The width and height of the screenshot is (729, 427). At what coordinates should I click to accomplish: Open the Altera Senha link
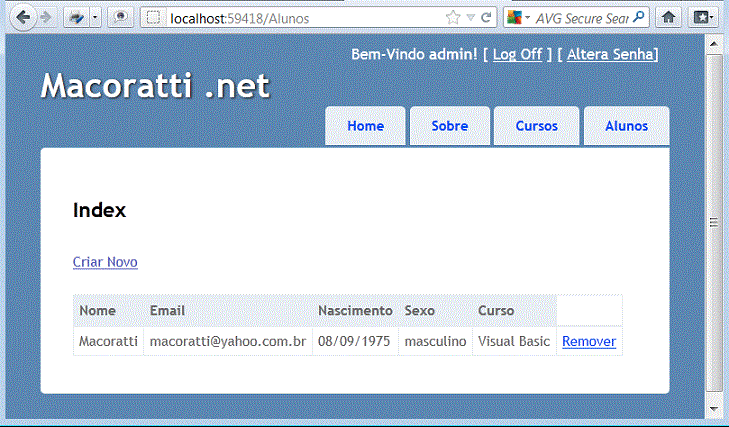pos(610,54)
